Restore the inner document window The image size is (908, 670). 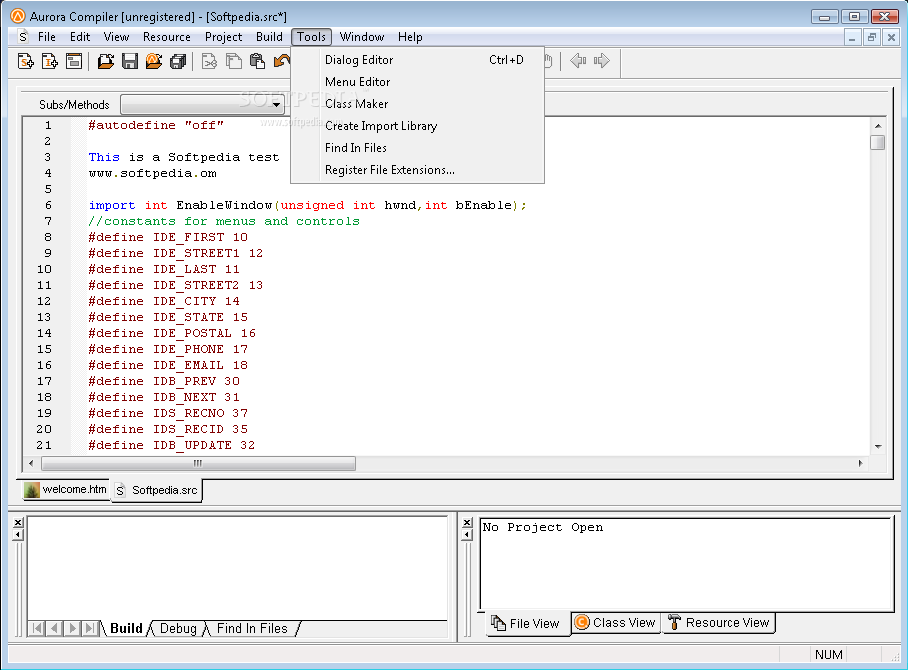pyautogui.click(x=872, y=38)
